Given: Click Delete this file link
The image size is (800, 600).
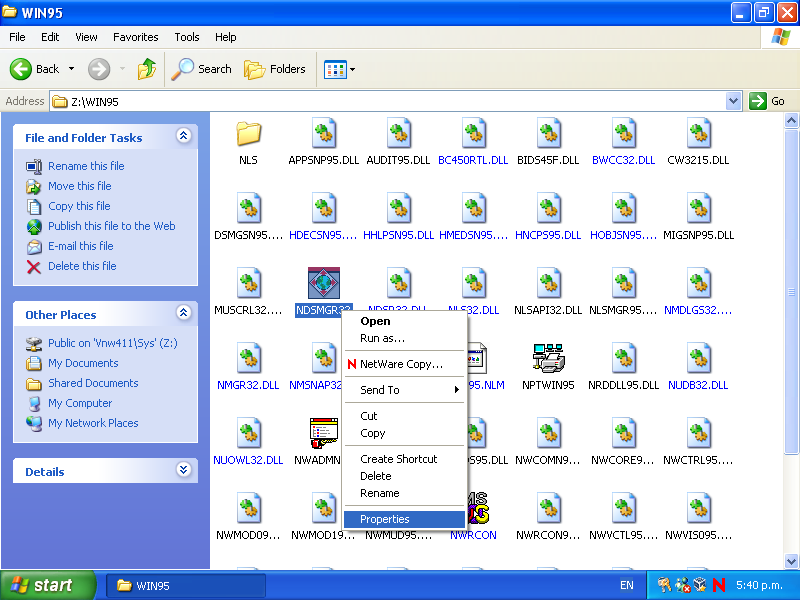Looking at the screenshot, I should pyautogui.click(x=82, y=266).
